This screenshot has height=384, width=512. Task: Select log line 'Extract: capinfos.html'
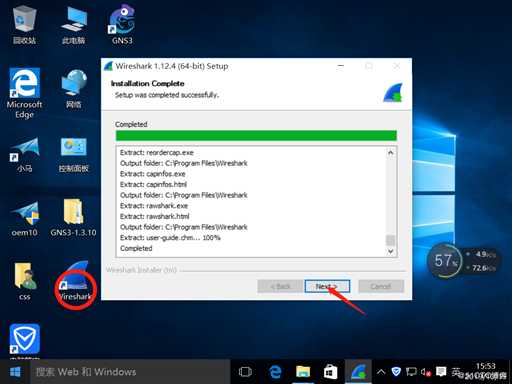(153, 185)
